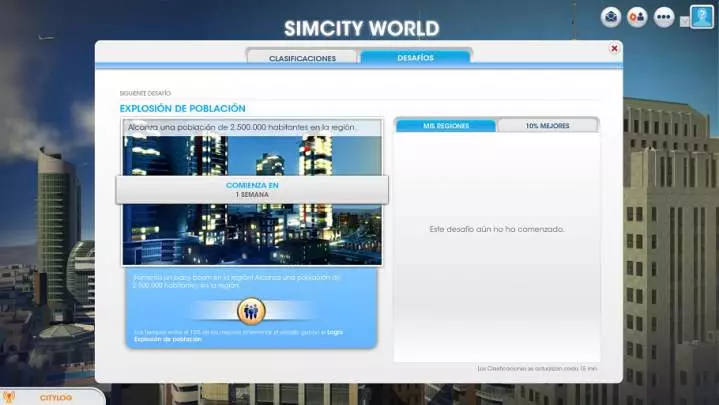Screen dimensions: 719x405
Task: Click the EXPLOSIÓN DE POBLACIÓN heading
Action: 183,109
